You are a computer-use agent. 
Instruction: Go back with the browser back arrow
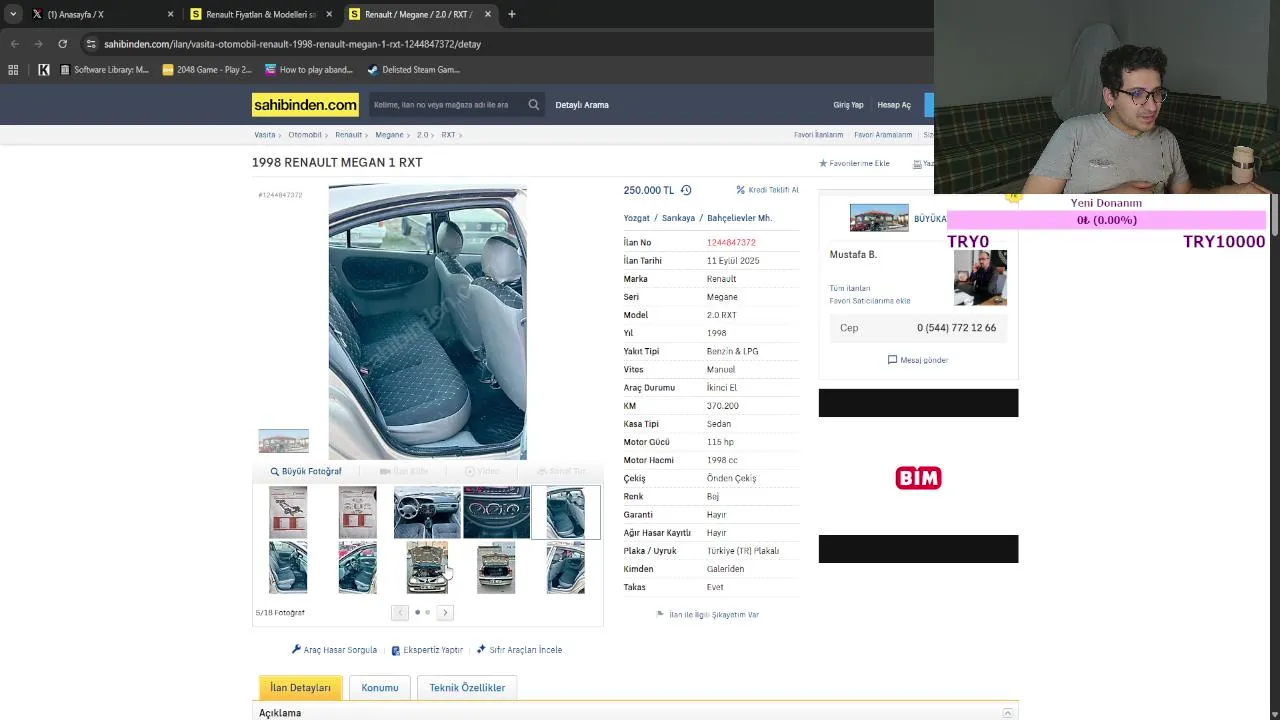coord(14,44)
